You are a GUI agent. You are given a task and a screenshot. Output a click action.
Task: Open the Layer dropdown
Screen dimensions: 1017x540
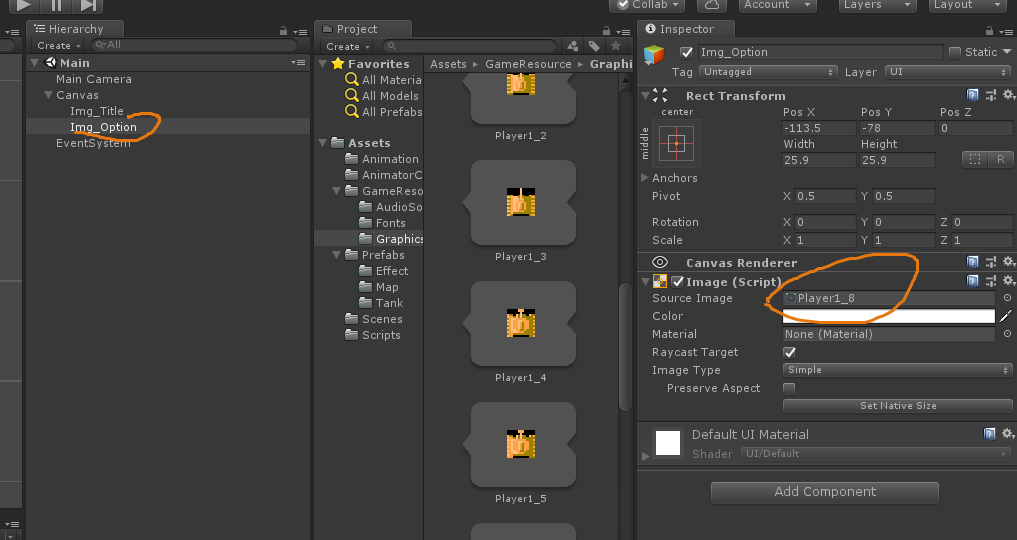click(948, 72)
